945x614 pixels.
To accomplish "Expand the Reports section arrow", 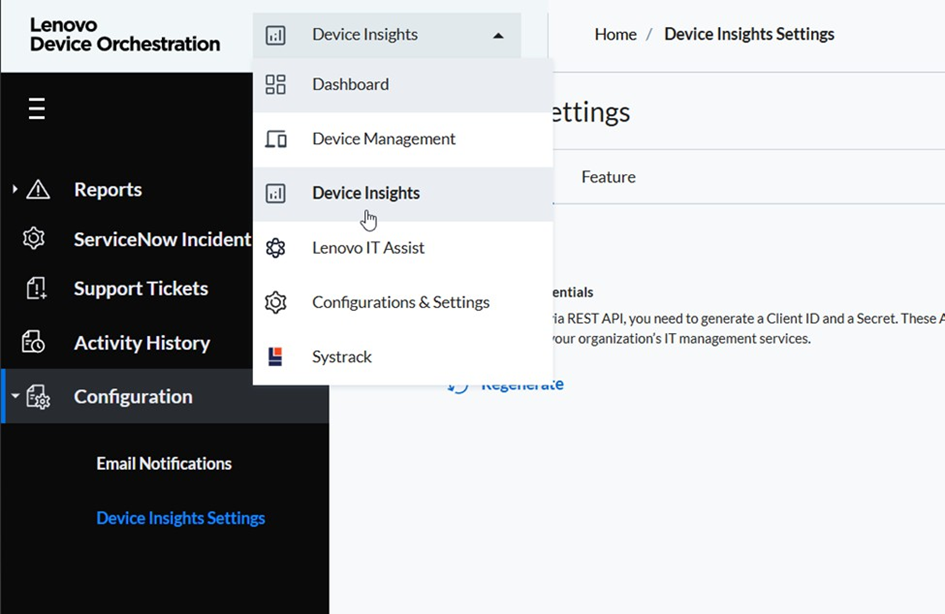I will point(14,190).
